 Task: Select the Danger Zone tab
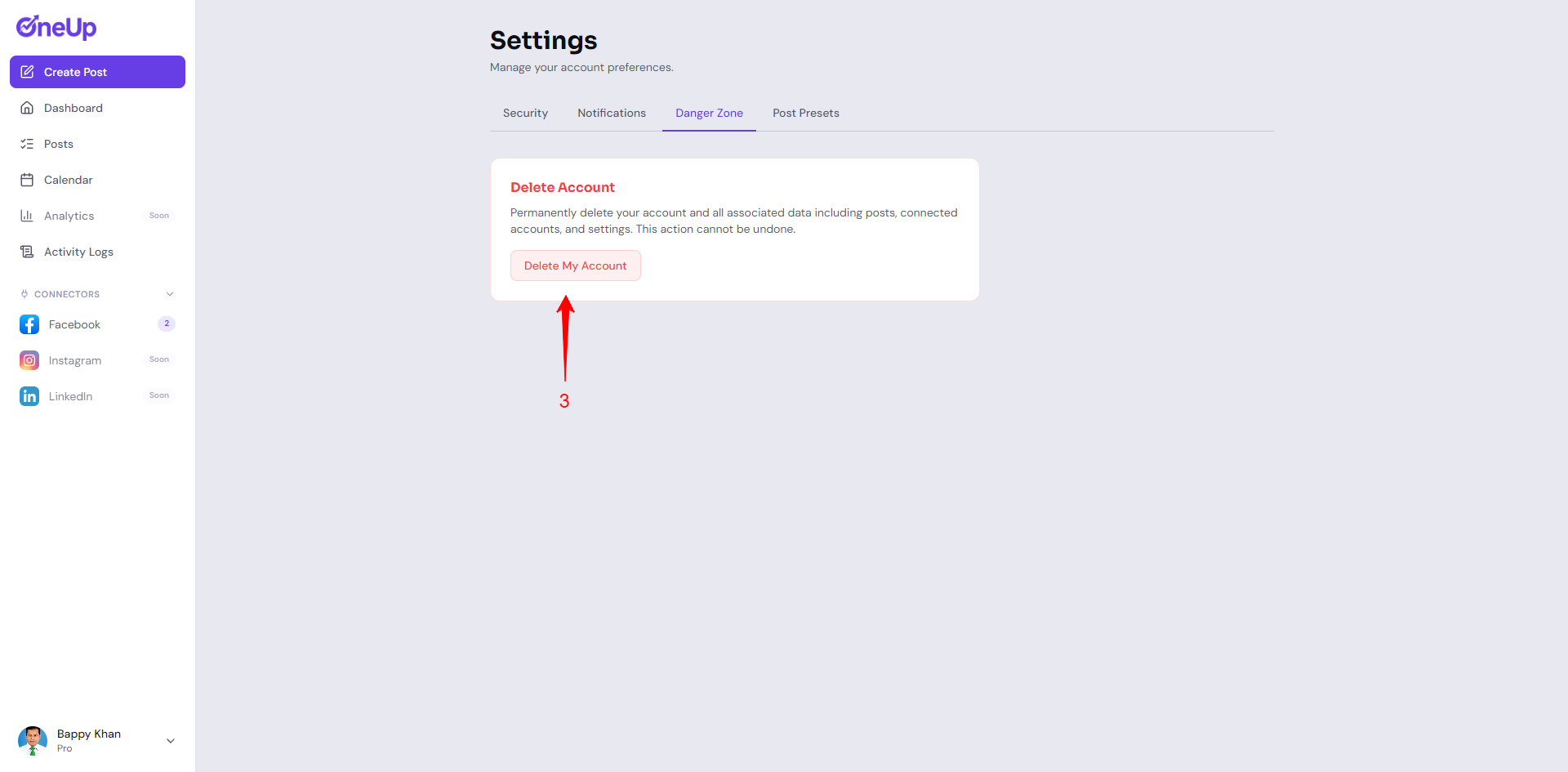click(709, 114)
